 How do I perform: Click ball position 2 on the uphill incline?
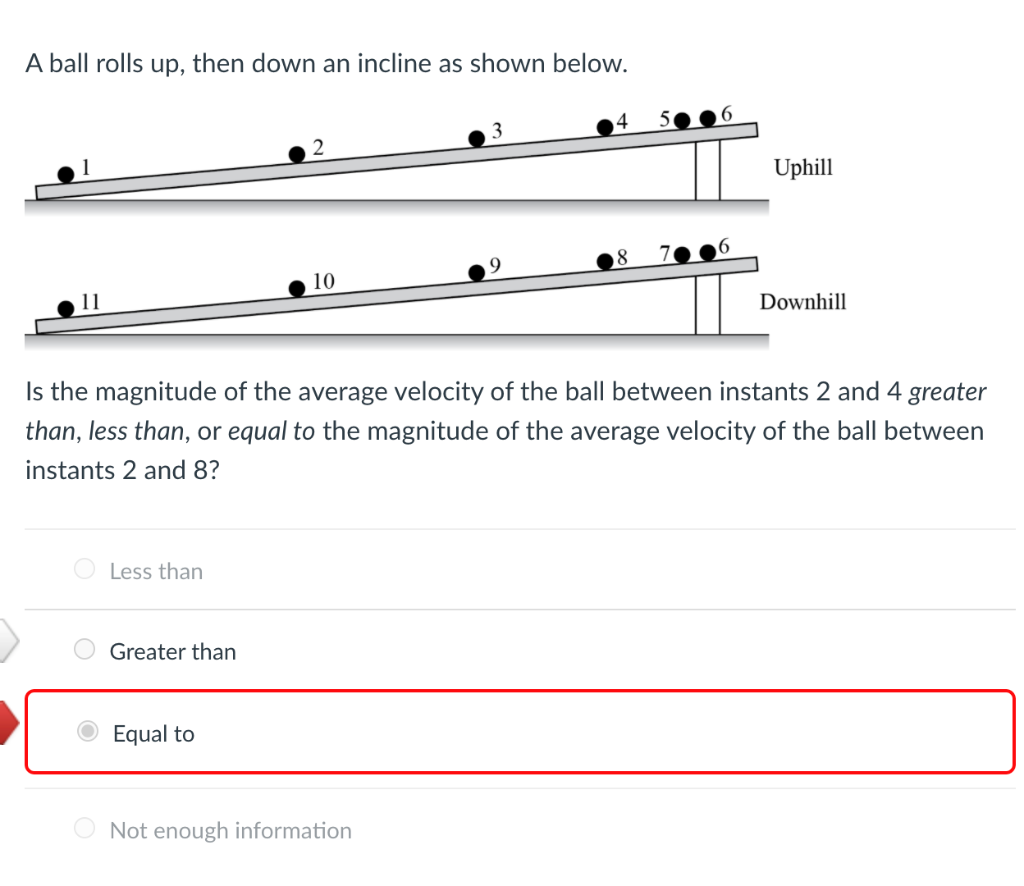point(297,154)
